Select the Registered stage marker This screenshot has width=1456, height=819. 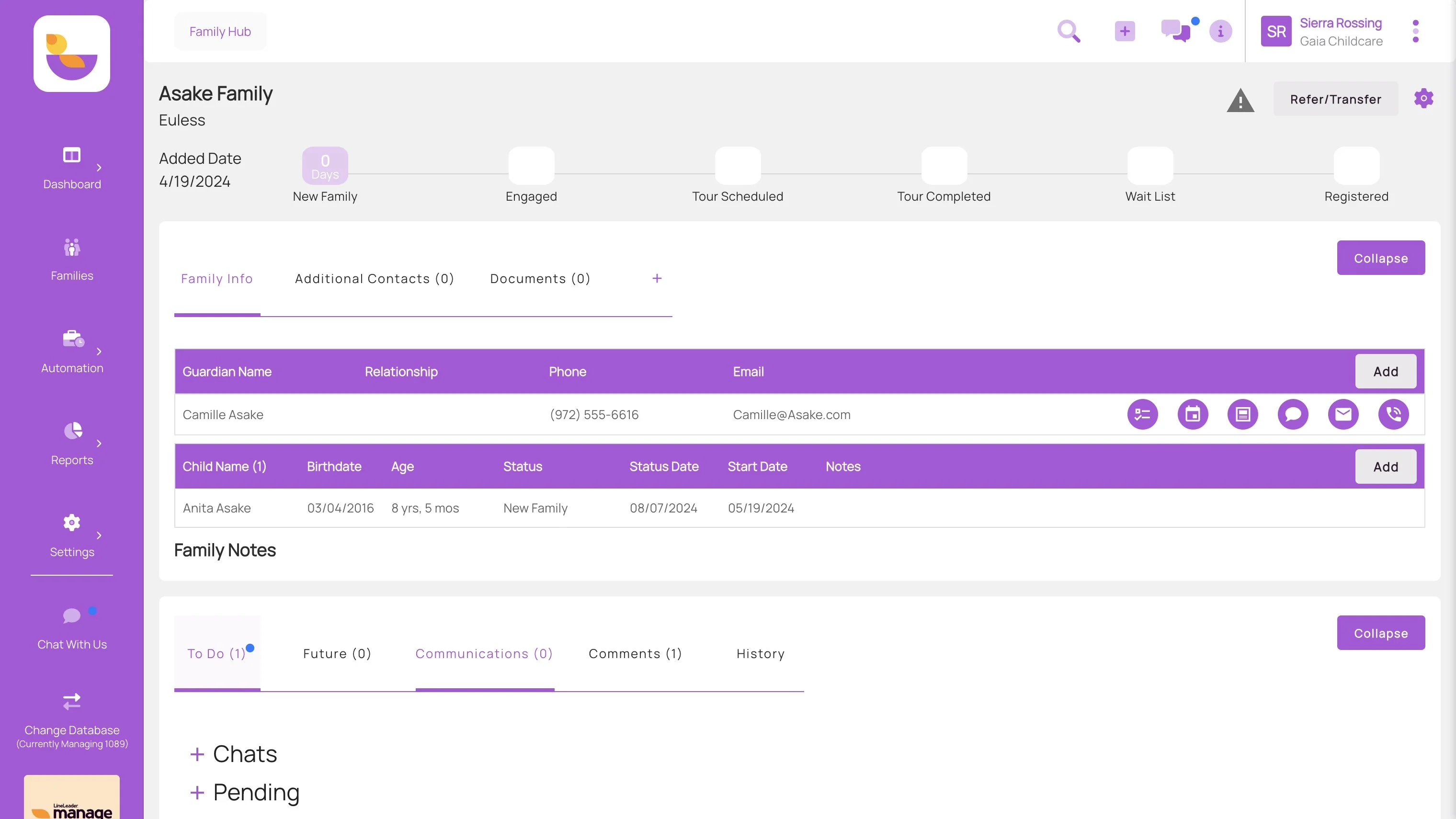pyautogui.click(x=1356, y=166)
